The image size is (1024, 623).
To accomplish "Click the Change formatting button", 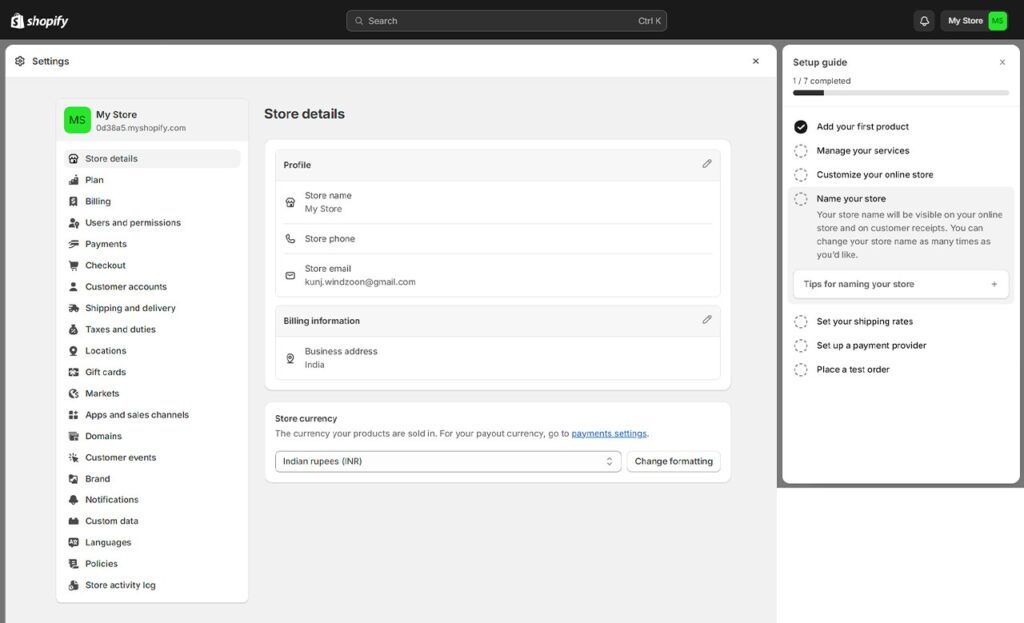I will (673, 461).
